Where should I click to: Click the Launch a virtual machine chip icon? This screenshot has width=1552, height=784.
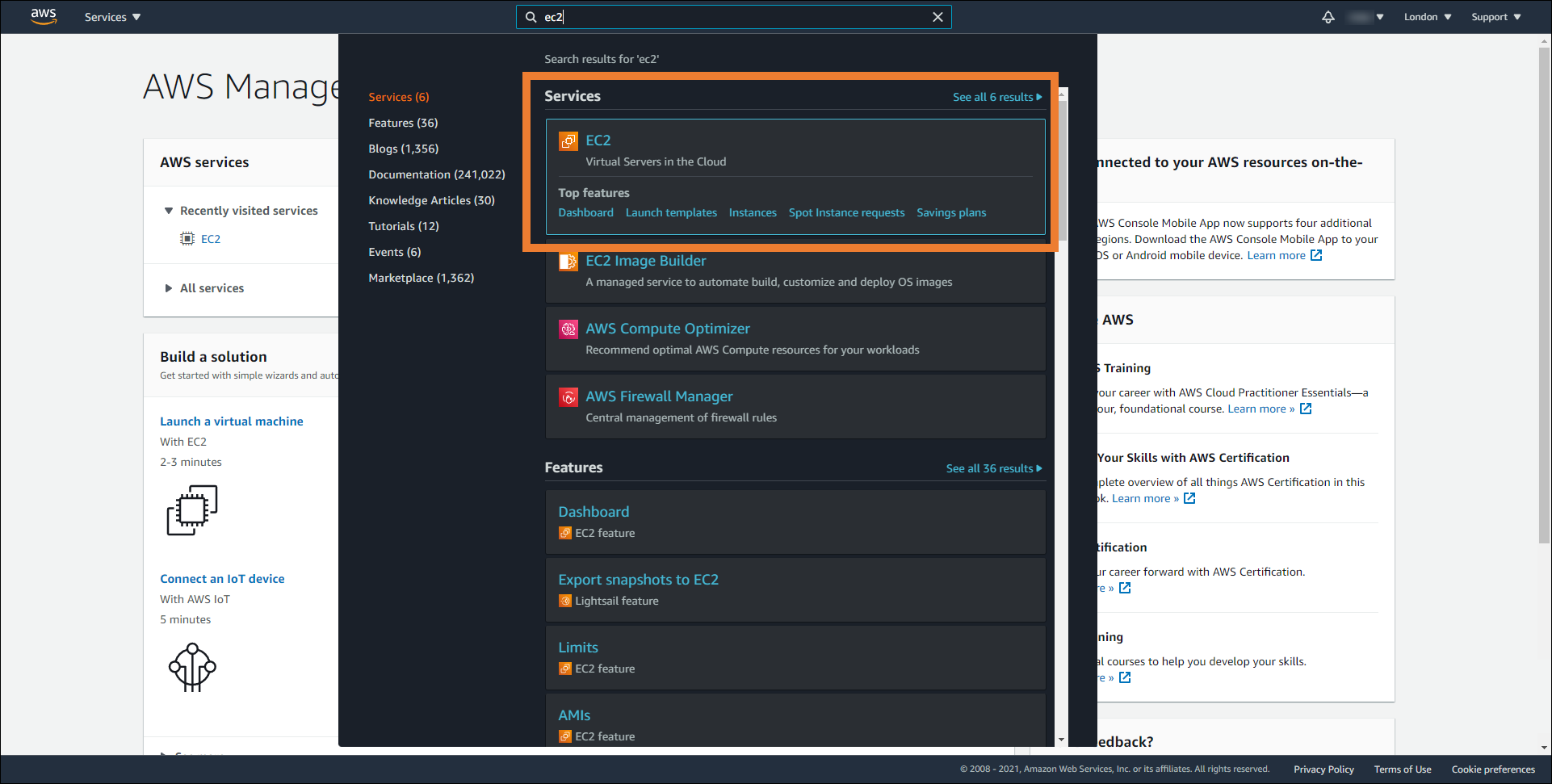point(192,510)
